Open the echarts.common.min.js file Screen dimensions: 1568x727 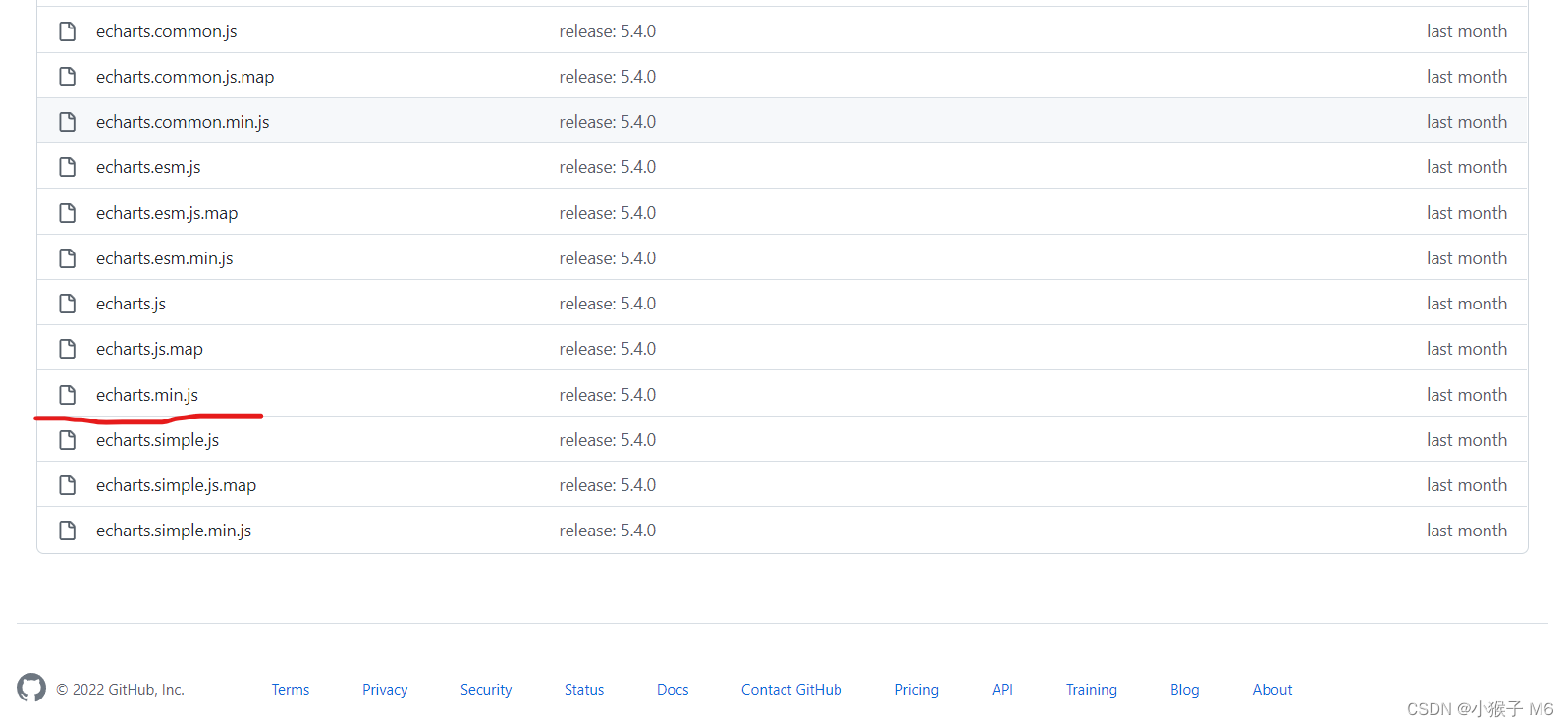click(183, 122)
